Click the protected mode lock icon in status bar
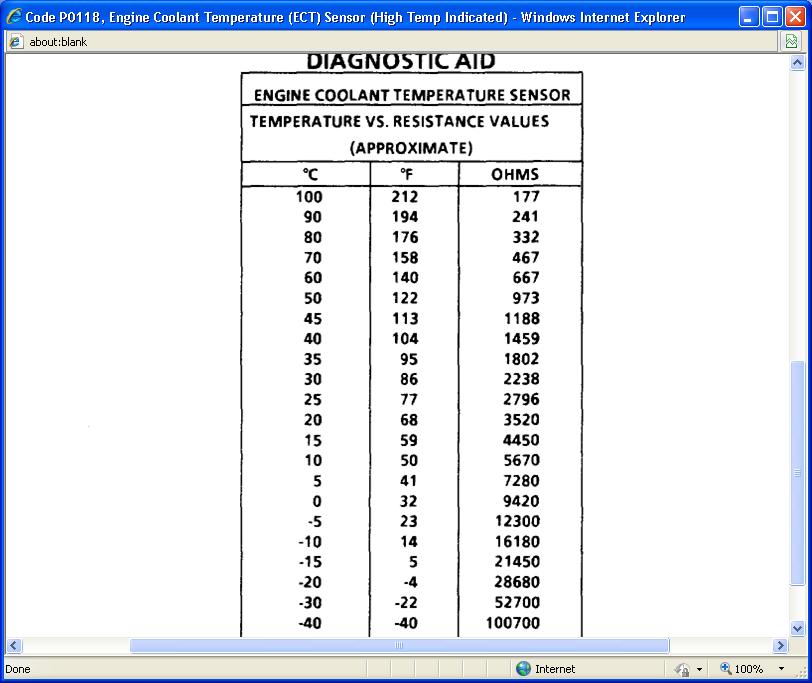 coord(682,670)
